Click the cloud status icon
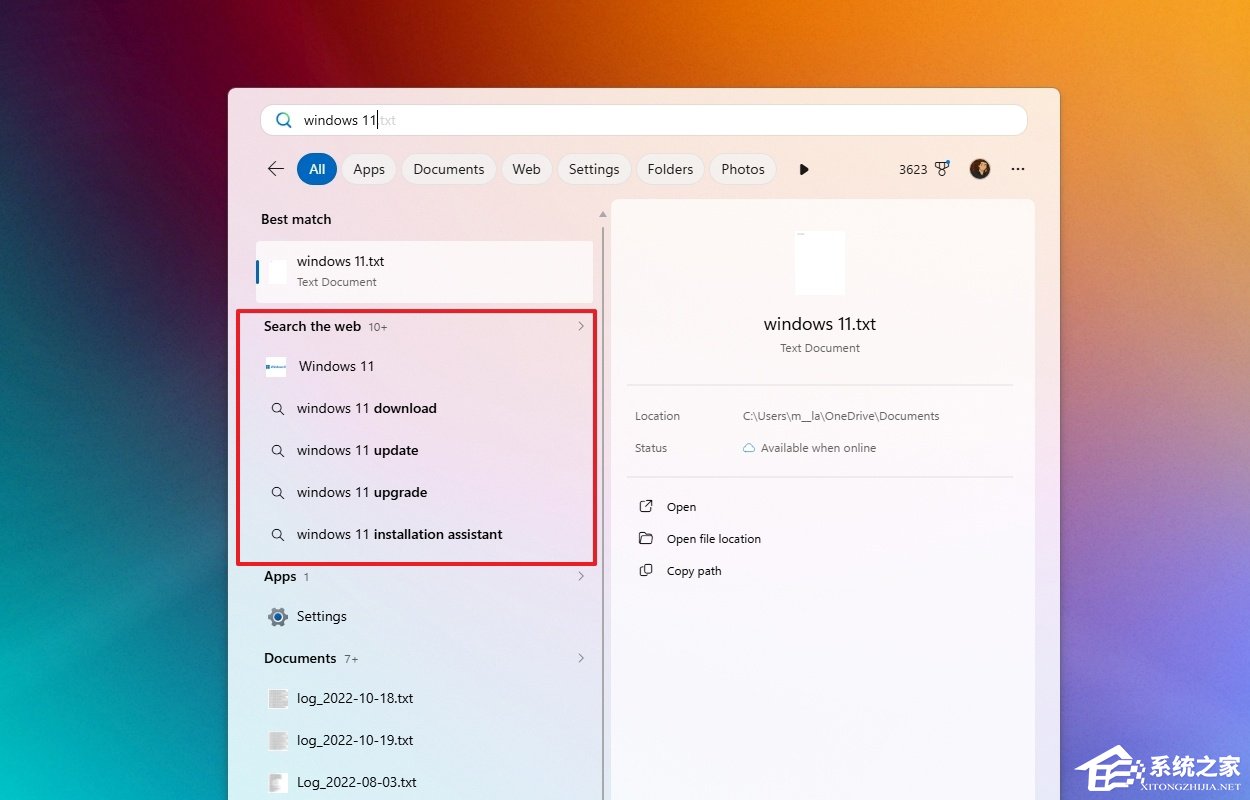The height and width of the screenshot is (800, 1250). pyautogui.click(x=749, y=448)
